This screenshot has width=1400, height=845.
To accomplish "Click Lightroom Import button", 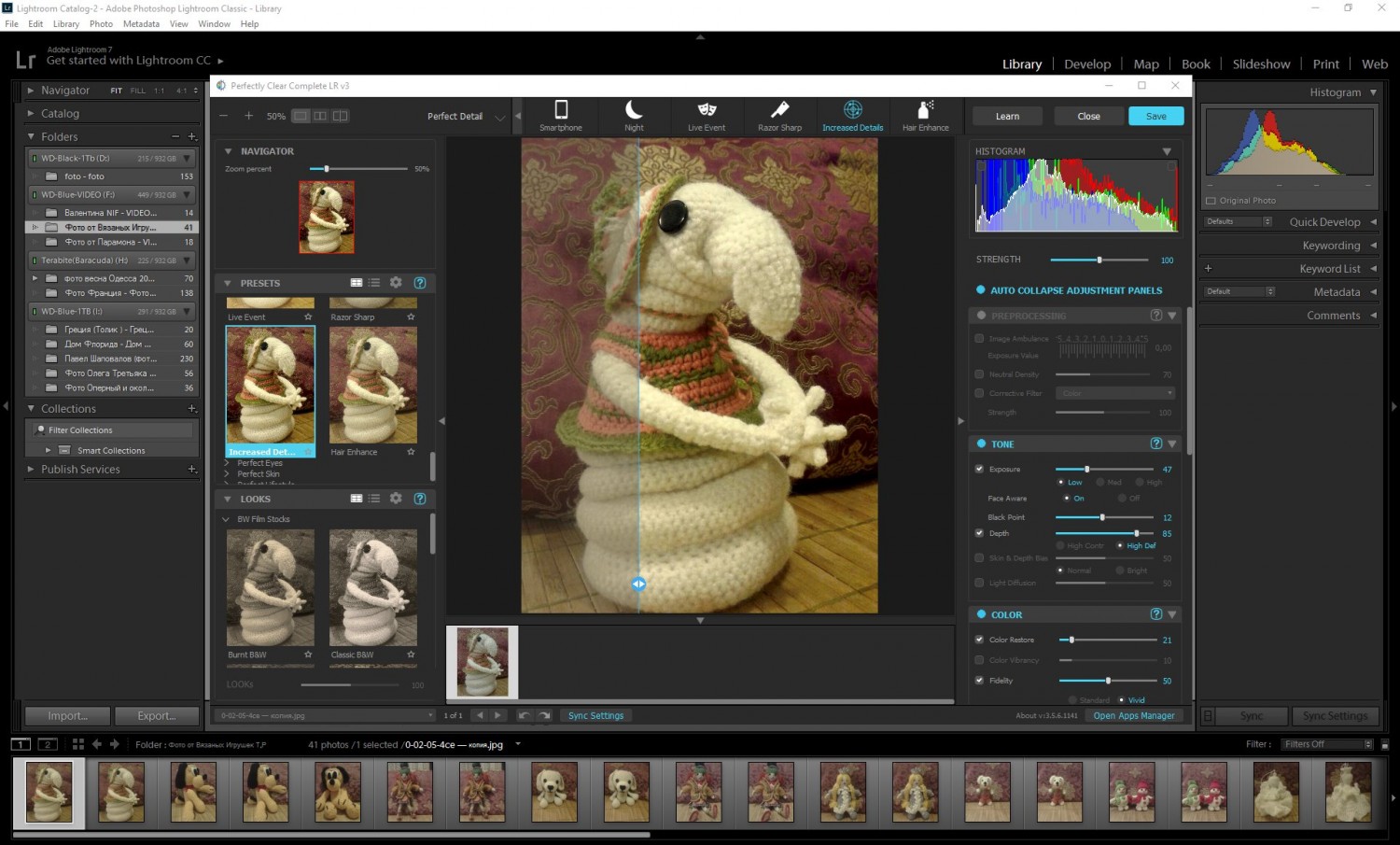I will pos(67,715).
